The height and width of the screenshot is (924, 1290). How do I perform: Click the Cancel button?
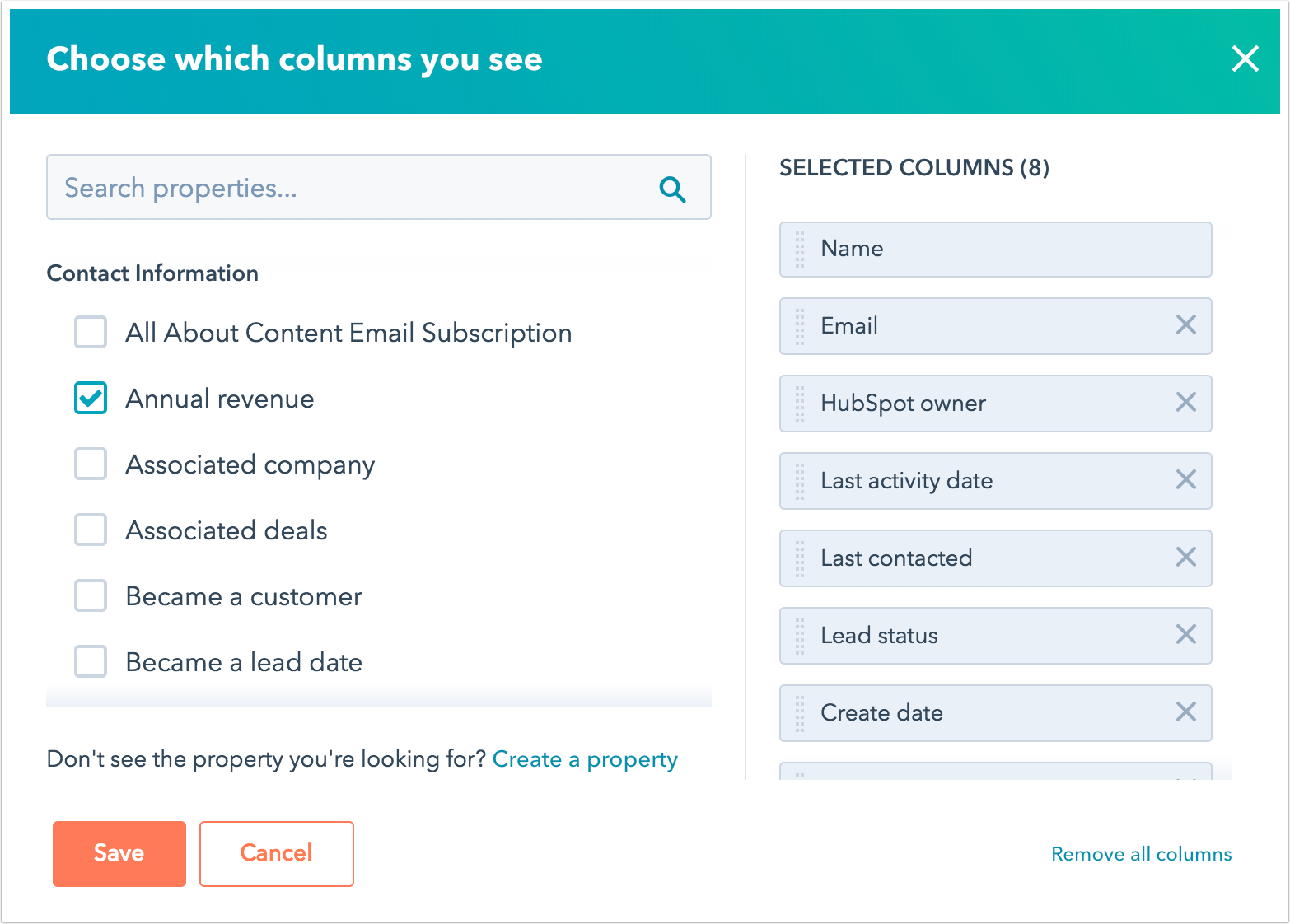[x=277, y=854]
